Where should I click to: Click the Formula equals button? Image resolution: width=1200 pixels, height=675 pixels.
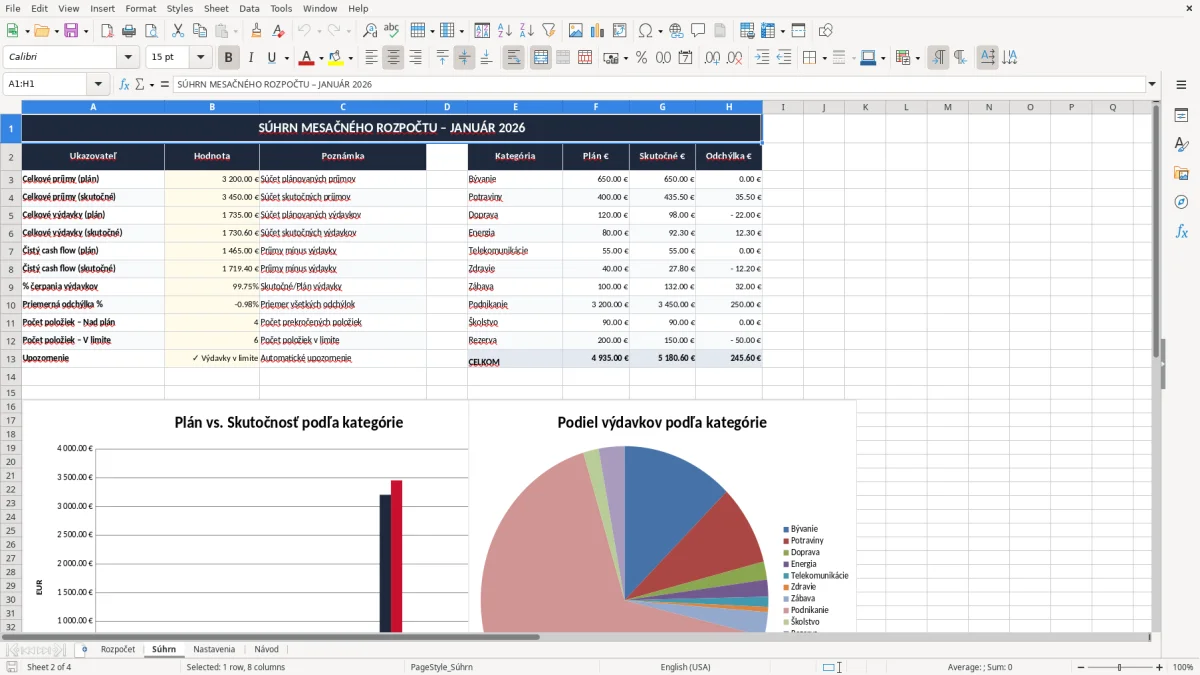pos(164,84)
